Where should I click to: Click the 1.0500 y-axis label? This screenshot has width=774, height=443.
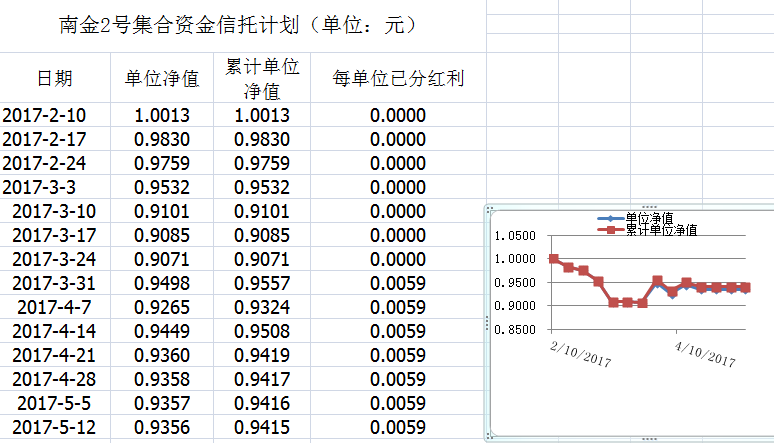(x=515, y=236)
